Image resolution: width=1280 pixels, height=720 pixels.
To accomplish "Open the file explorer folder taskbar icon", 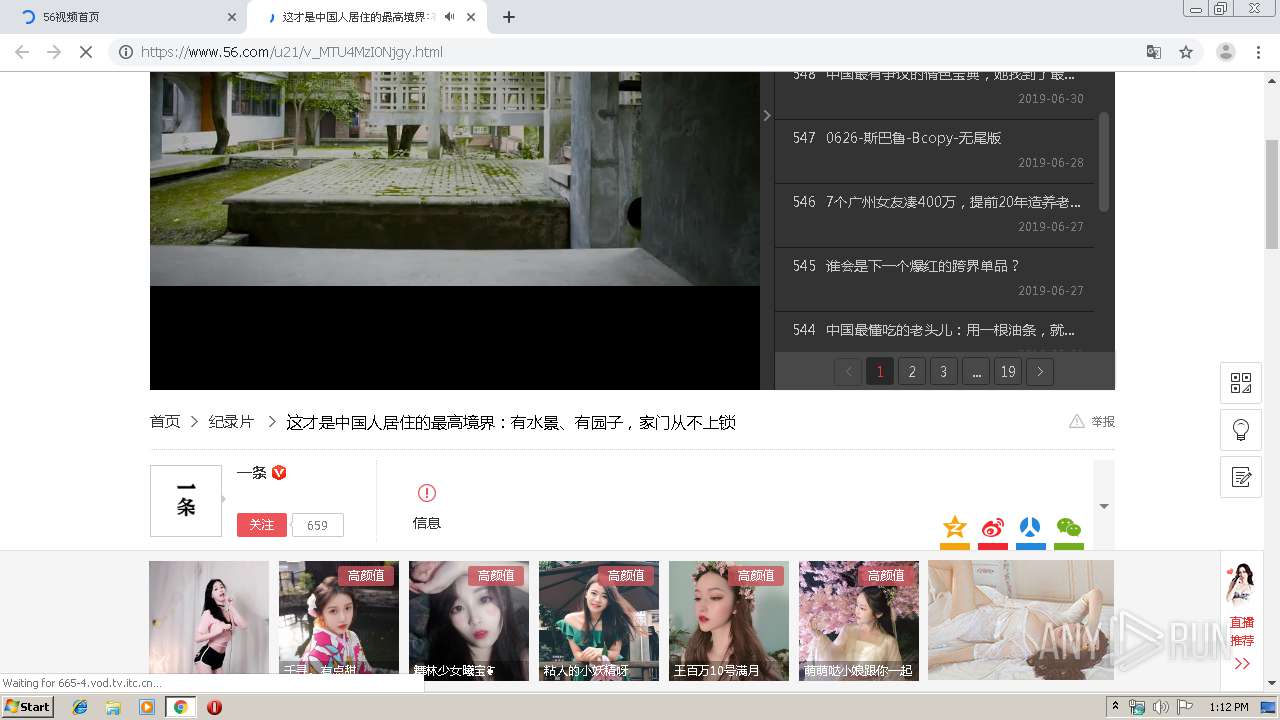I will pyautogui.click(x=113, y=707).
